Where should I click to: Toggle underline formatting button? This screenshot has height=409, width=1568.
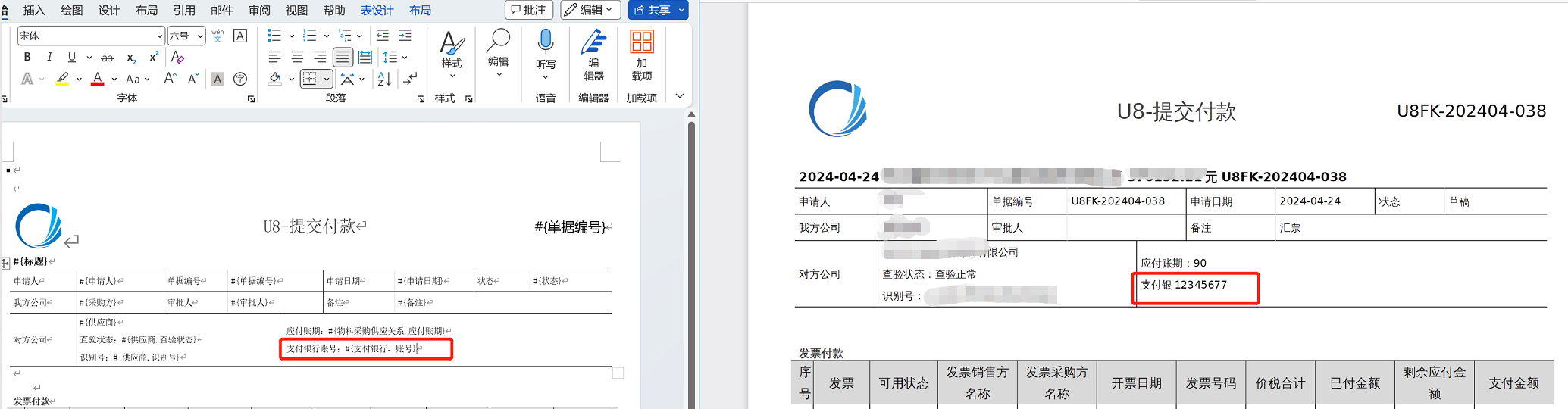click(72, 57)
